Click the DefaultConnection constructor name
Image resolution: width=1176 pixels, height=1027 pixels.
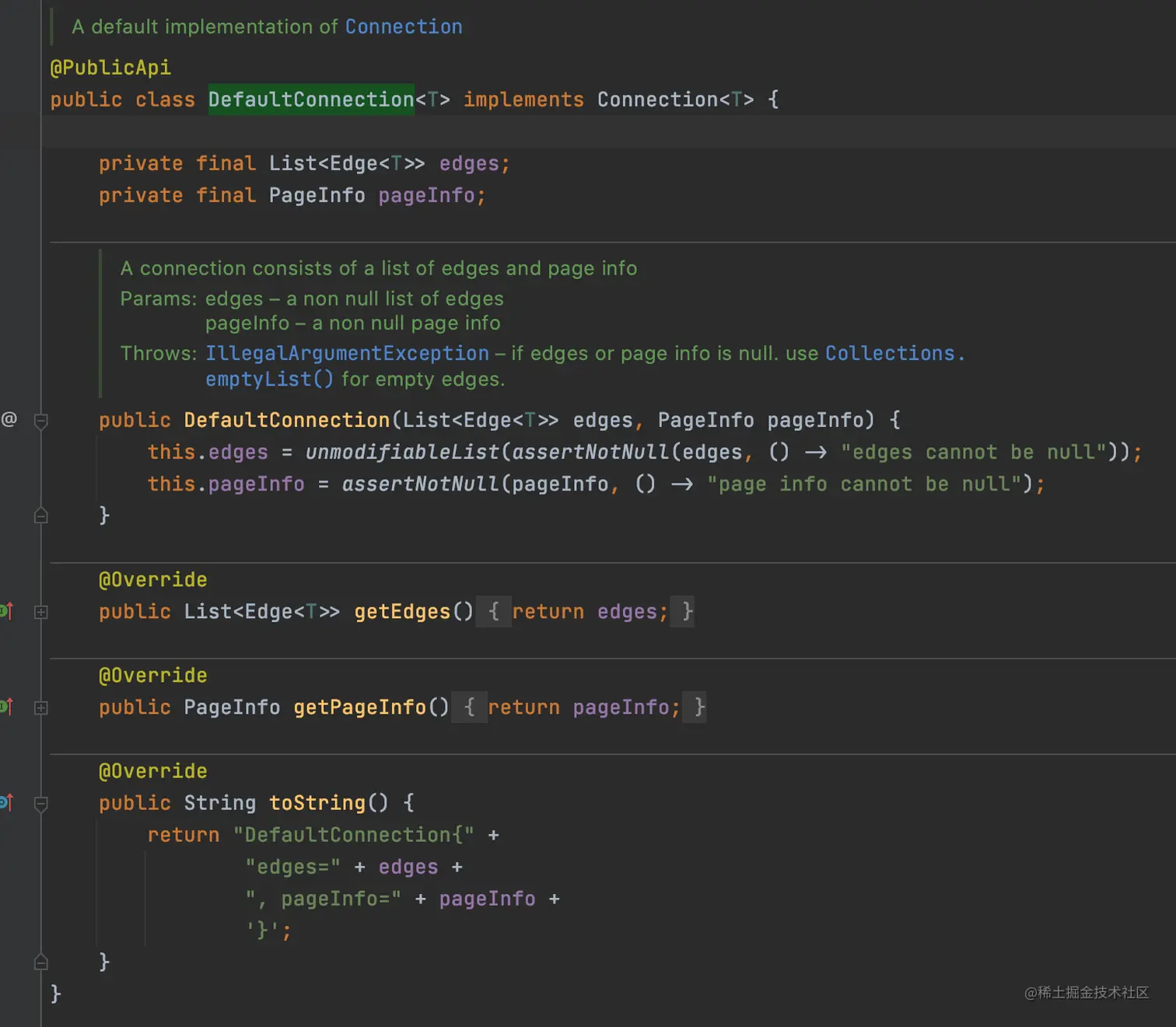tap(287, 420)
